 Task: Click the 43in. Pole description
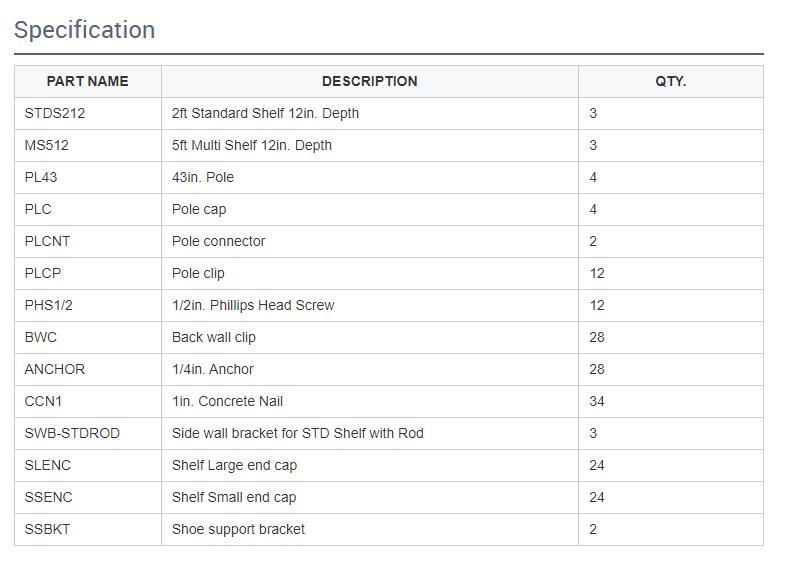pyautogui.click(x=203, y=177)
